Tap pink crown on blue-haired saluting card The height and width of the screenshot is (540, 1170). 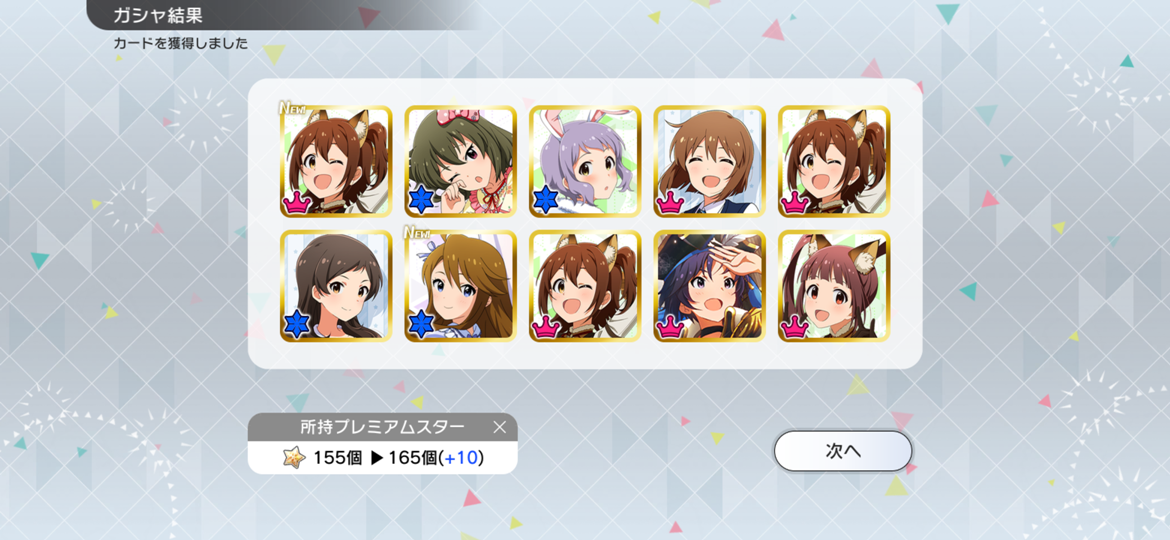point(671,325)
